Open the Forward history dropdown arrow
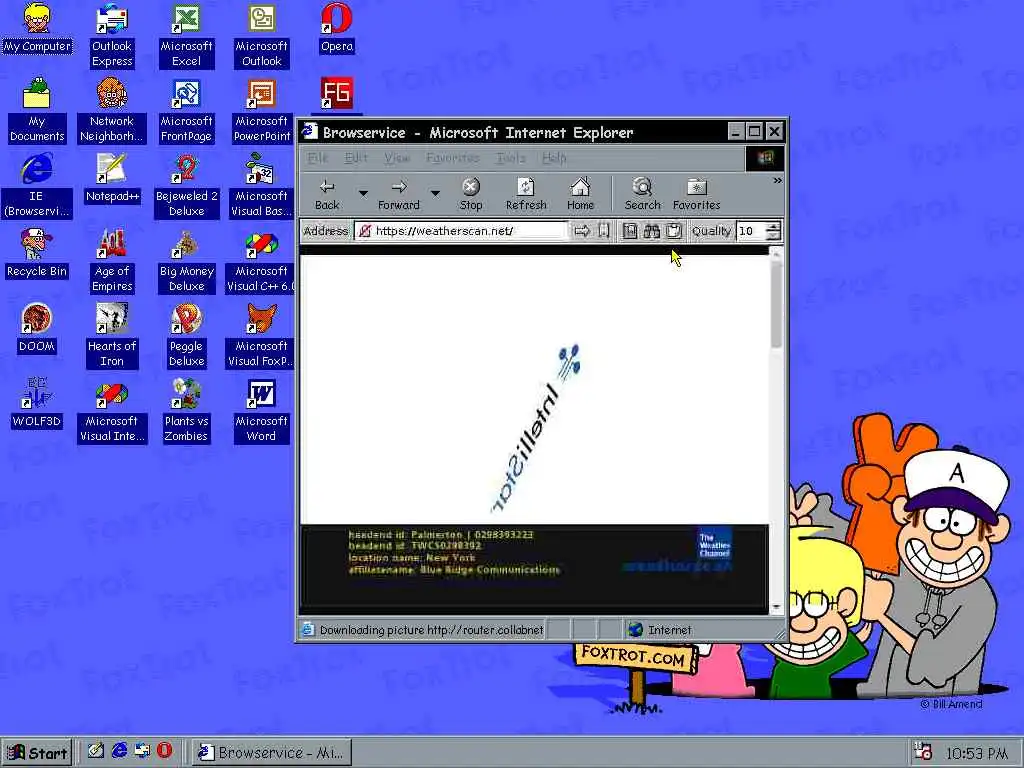Image resolution: width=1024 pixels, height=768 pixels. [x=435, y=193]
